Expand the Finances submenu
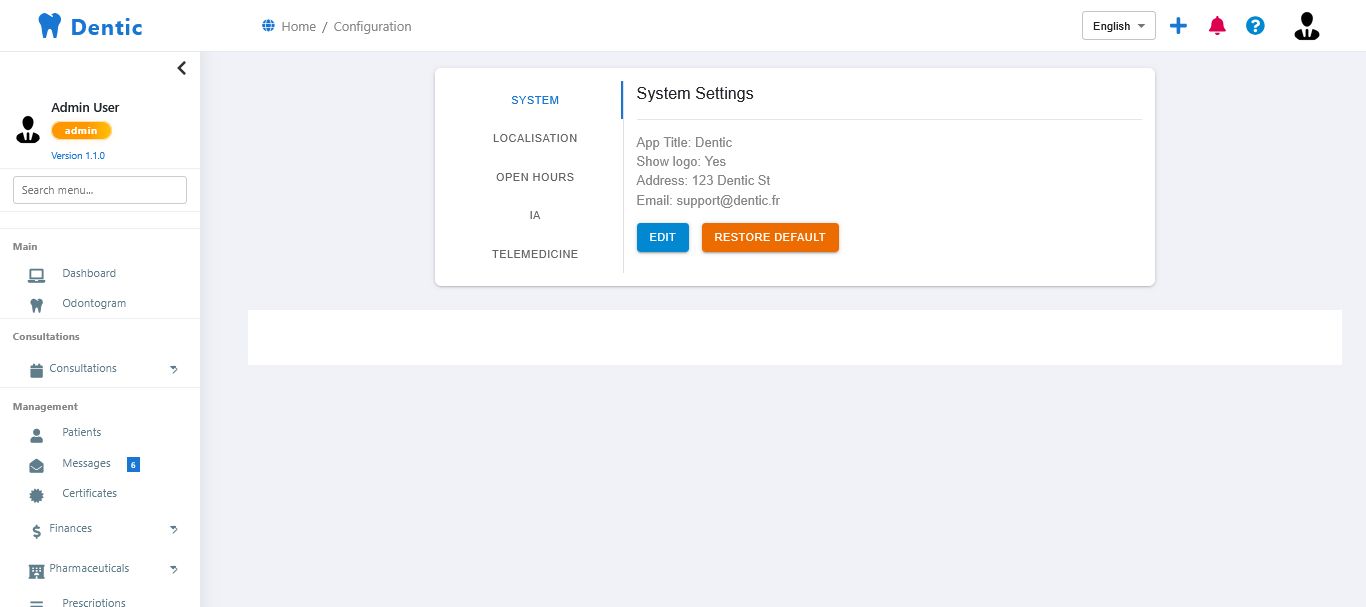Viewport: 1366px width, 607px height. tap(173, 529)
